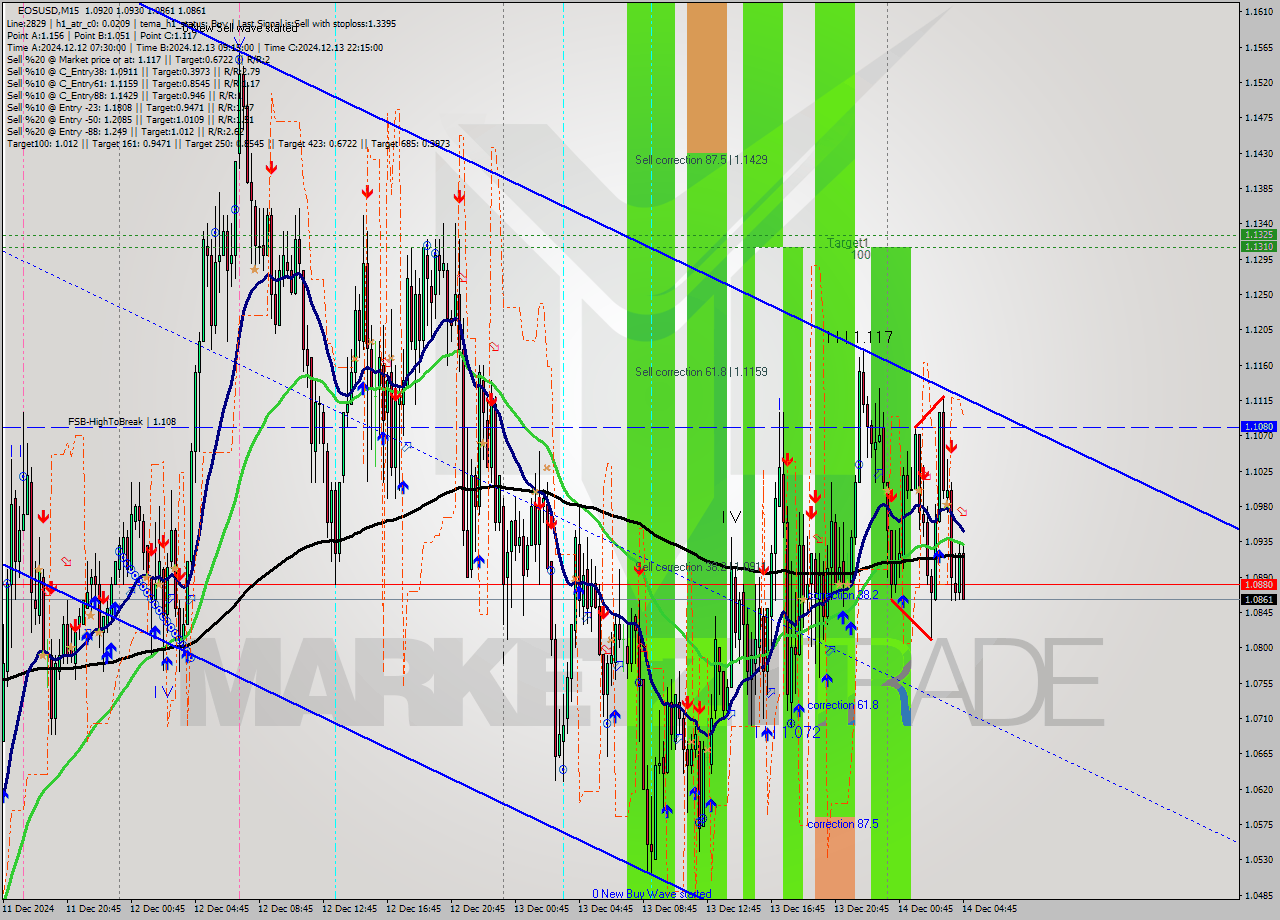
Task: Click the '13 Dec 12:45' time axis label
Action: tap(731, 909)
